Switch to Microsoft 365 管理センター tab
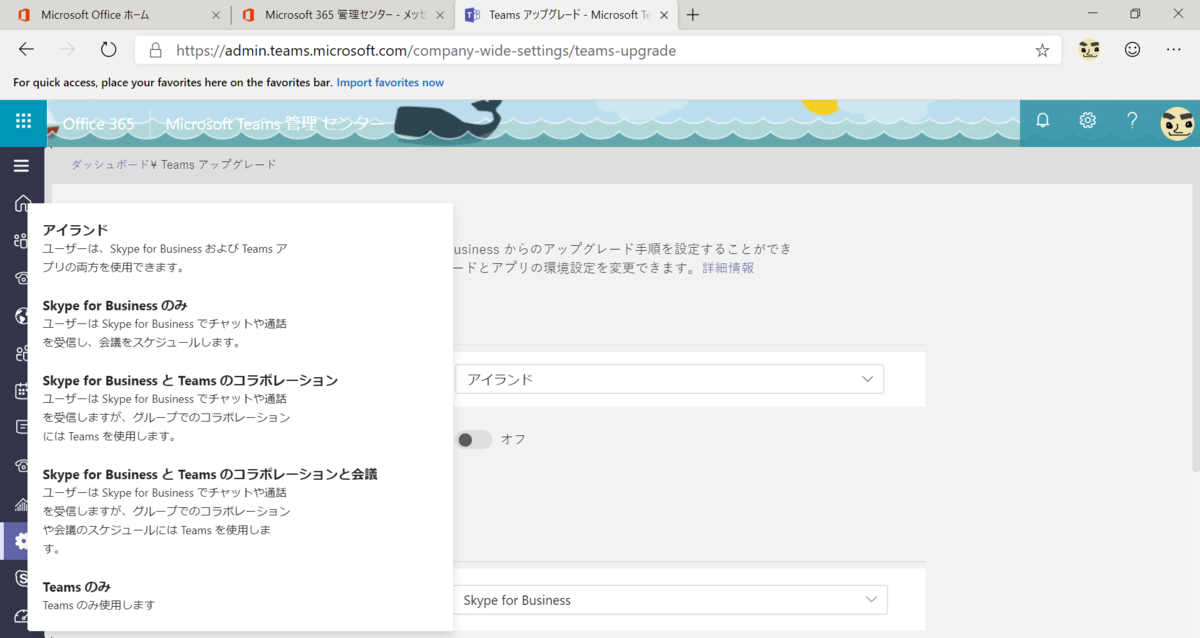Screen dimensions: 1200x638 (343, 15)
